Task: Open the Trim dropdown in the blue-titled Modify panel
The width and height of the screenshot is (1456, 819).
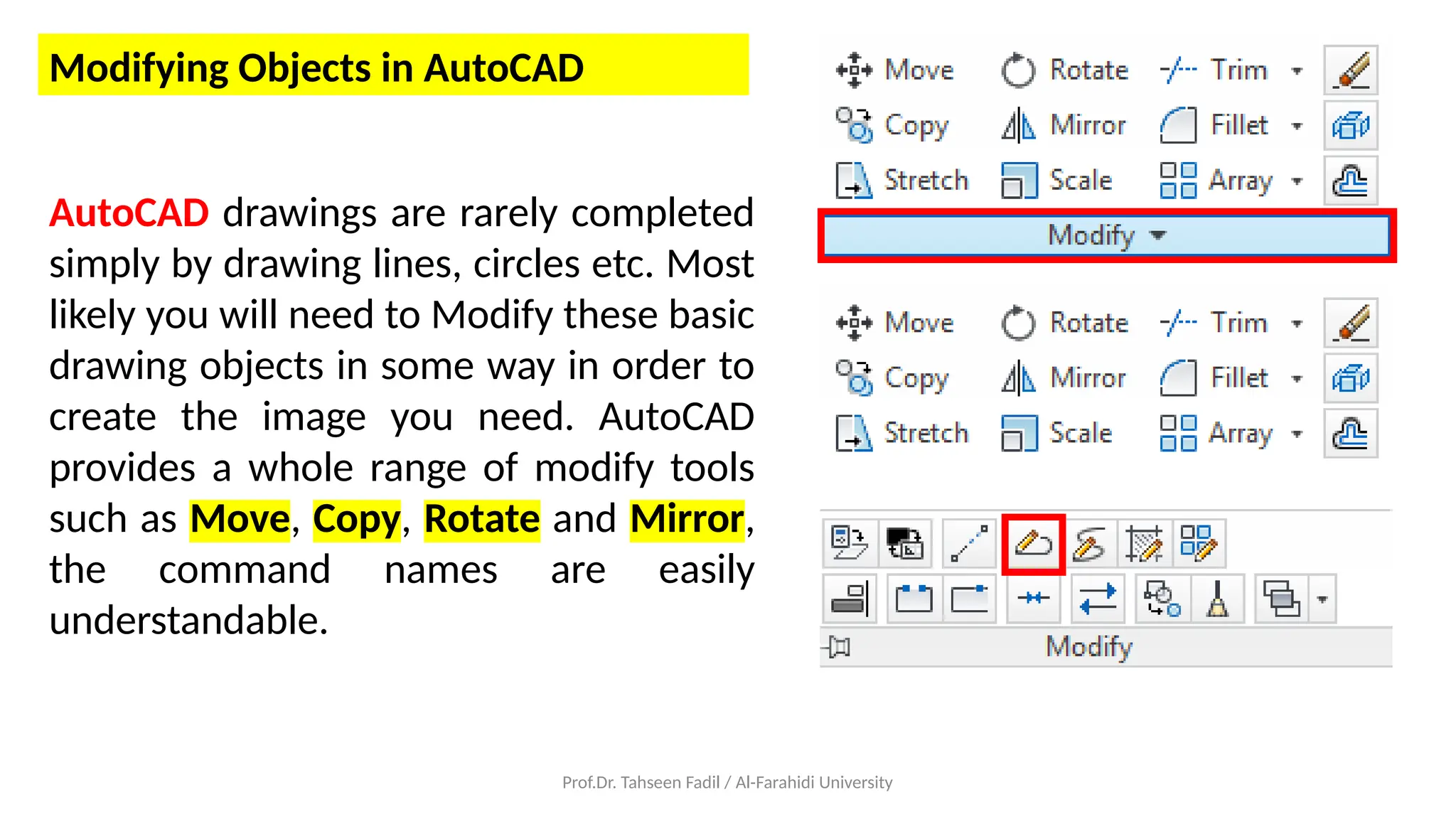Action: click(x=1297, y=70)
